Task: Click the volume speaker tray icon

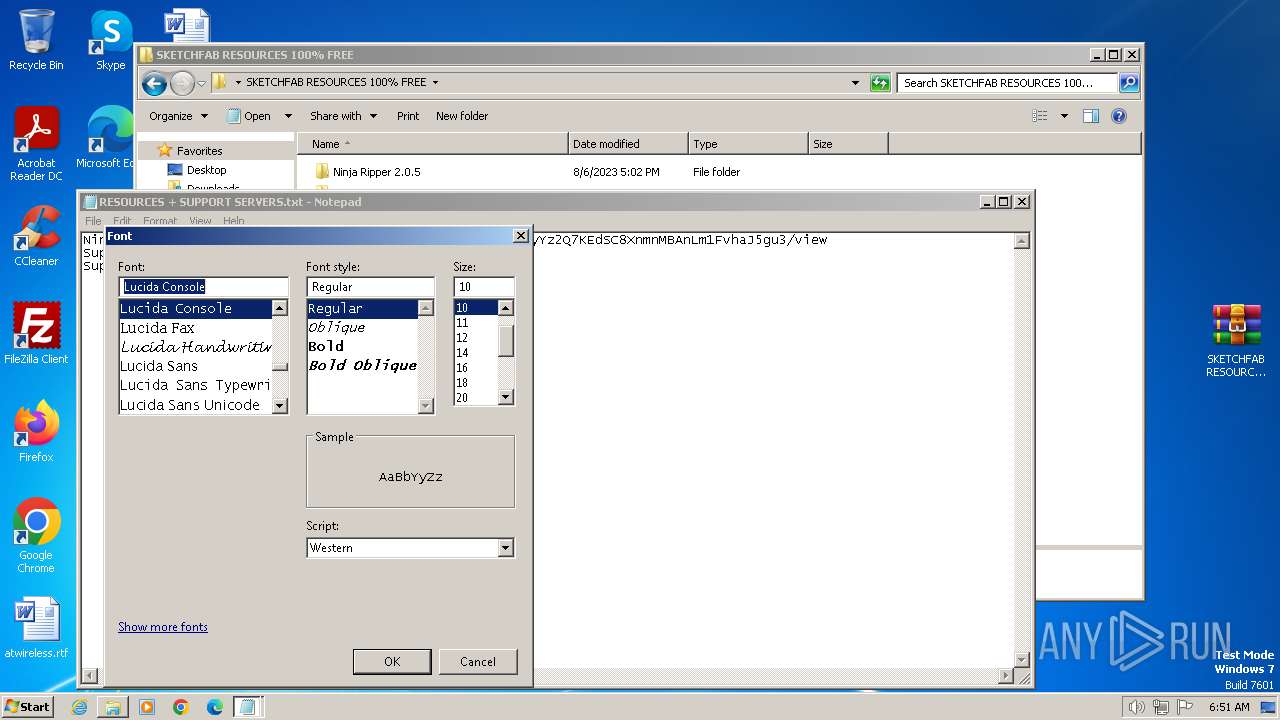Action: 1136,707
